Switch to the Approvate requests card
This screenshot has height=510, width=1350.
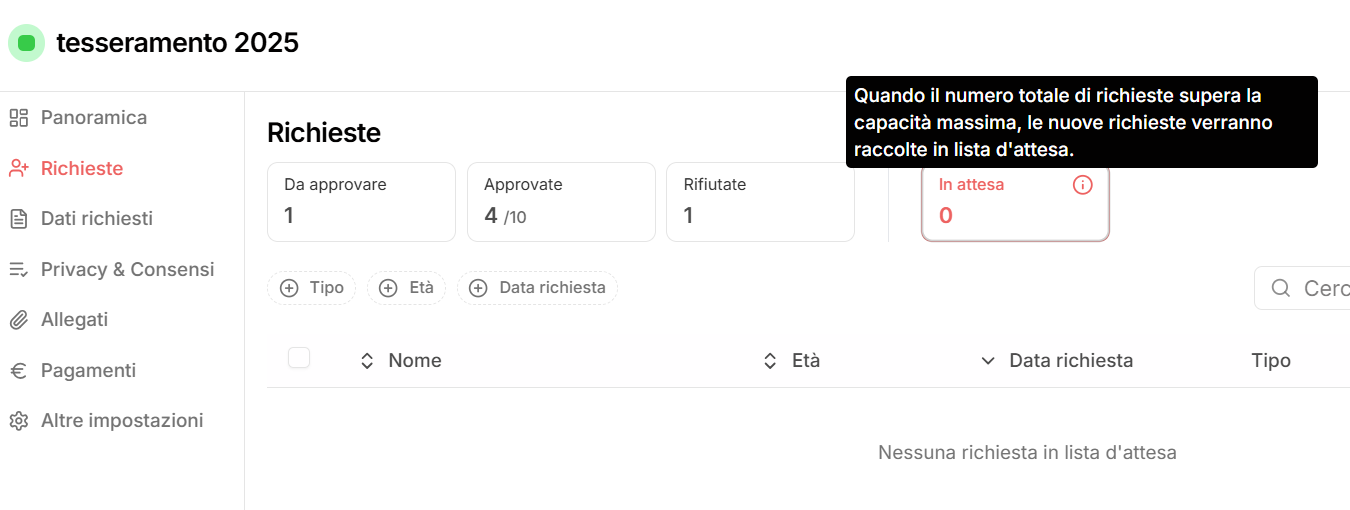(561, 202)
